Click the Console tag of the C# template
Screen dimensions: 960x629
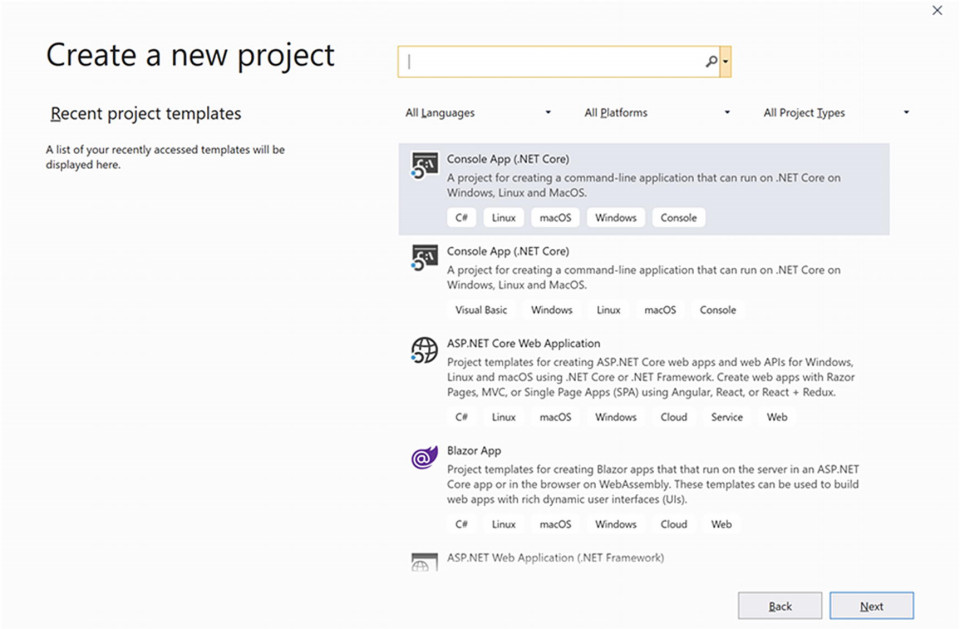coord(678,217)
